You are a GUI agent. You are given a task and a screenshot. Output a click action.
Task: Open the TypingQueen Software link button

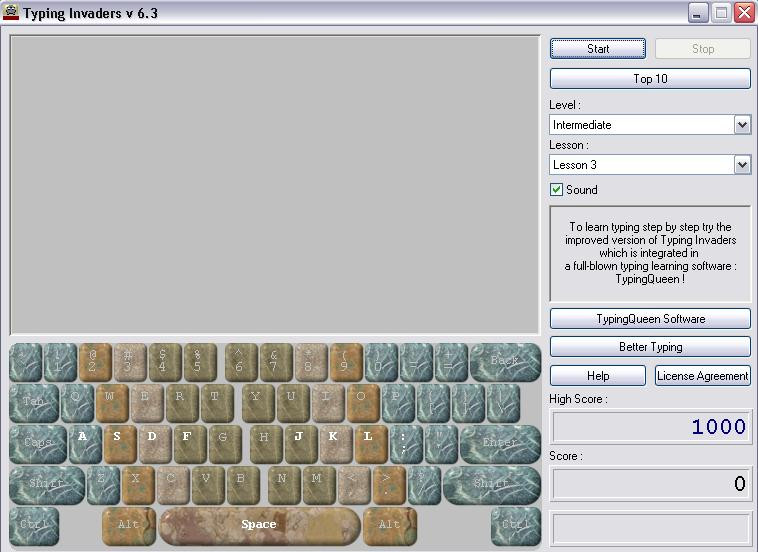[x=650, y=319]
